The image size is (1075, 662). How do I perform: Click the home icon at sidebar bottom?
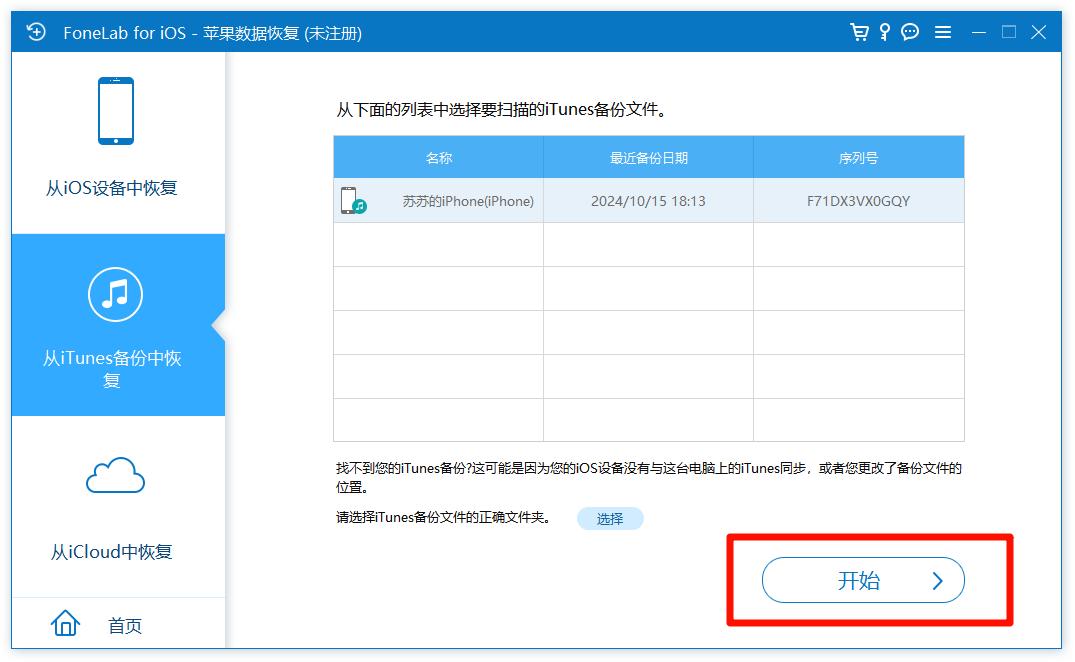tap(65, 624)
